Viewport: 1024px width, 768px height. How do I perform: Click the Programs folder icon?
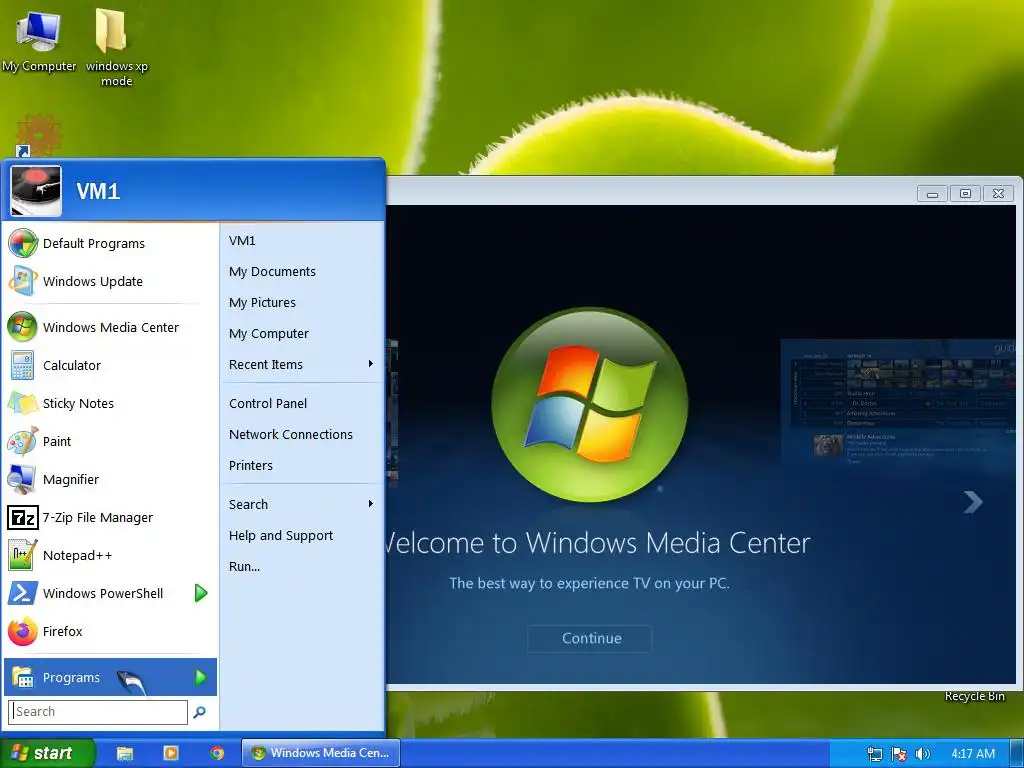point(23,677)
